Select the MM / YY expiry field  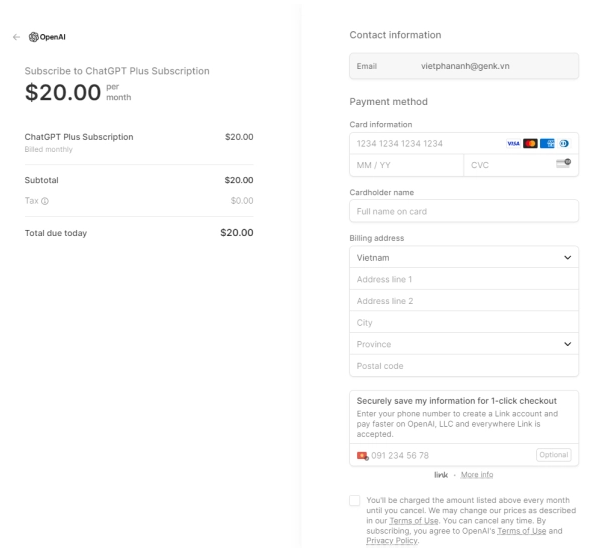(x=406, y=165)
